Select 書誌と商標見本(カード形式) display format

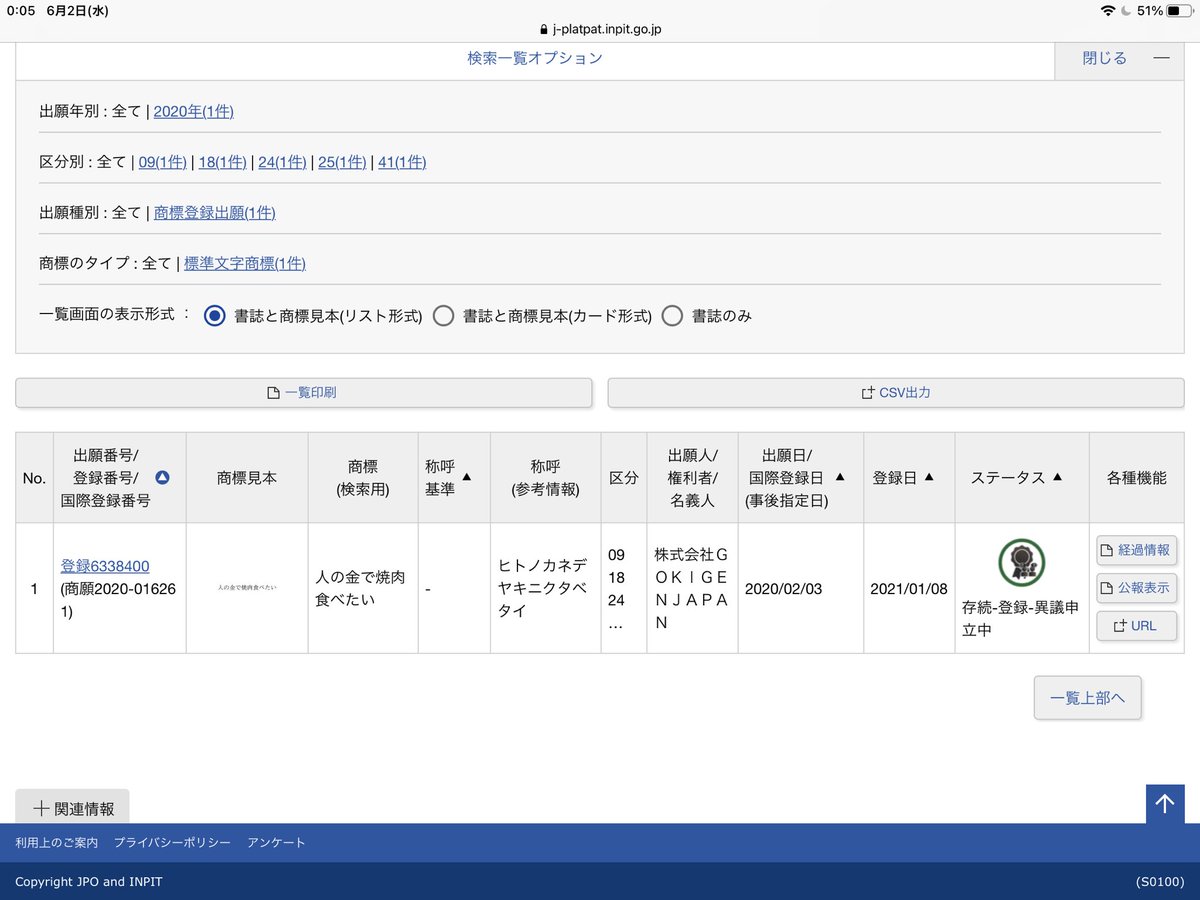coord(443,316)
